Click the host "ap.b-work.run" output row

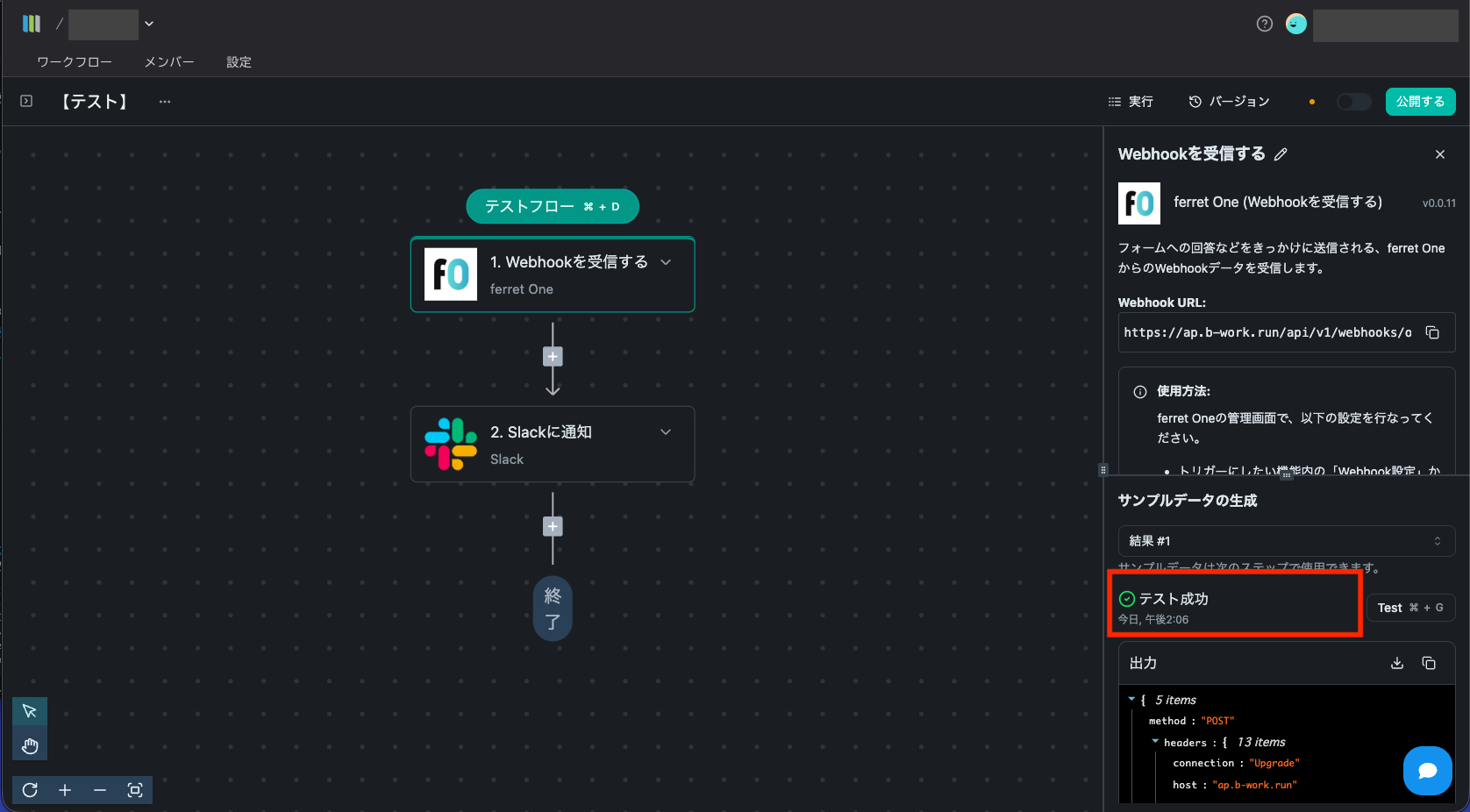1235,785
